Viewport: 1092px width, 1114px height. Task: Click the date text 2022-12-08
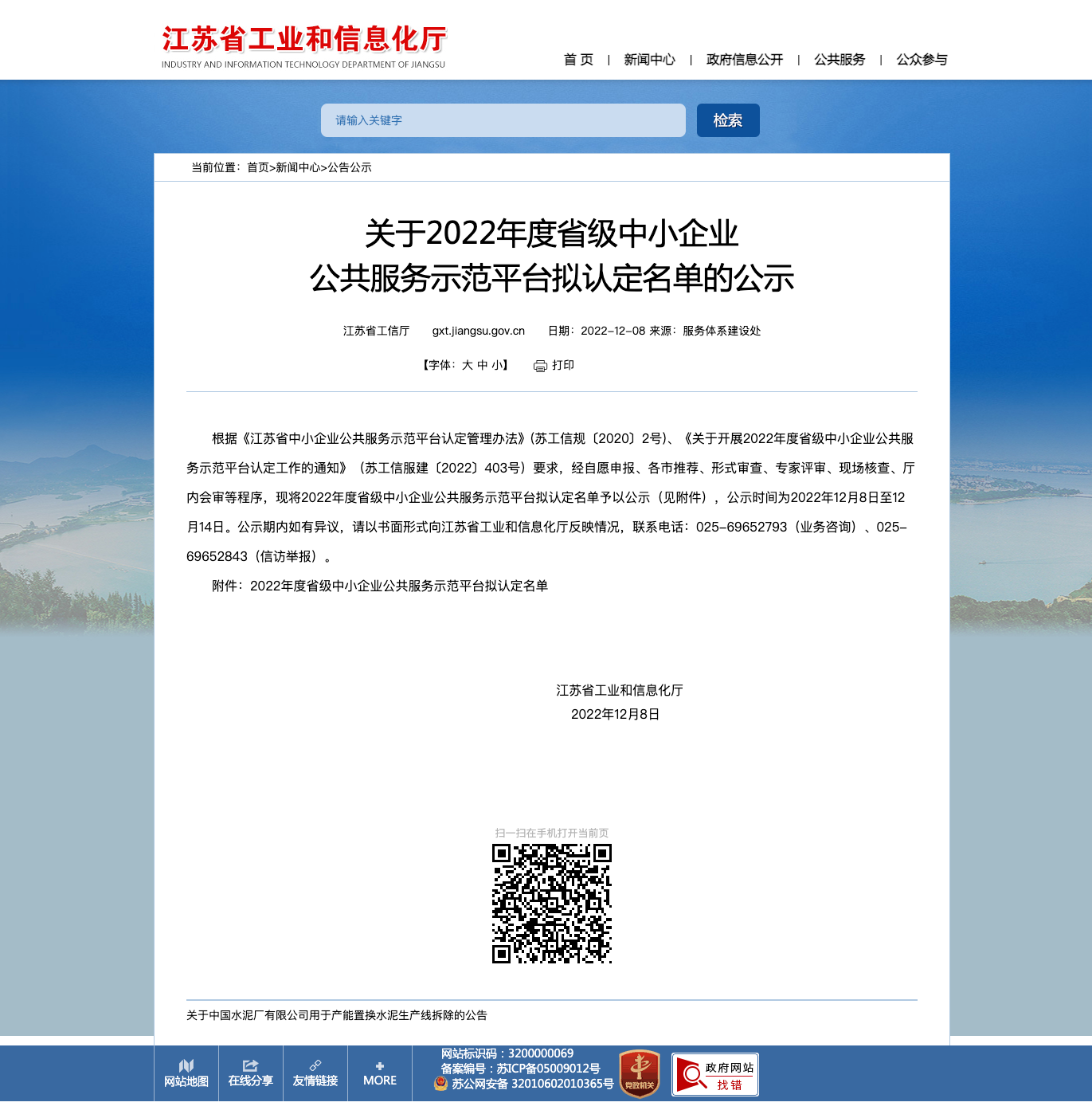coord(613,331)
